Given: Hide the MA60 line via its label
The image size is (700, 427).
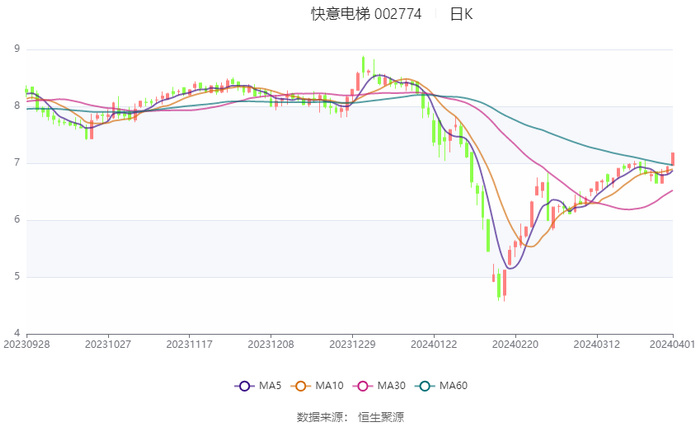Looking at the screenshot, I should 453,386.
